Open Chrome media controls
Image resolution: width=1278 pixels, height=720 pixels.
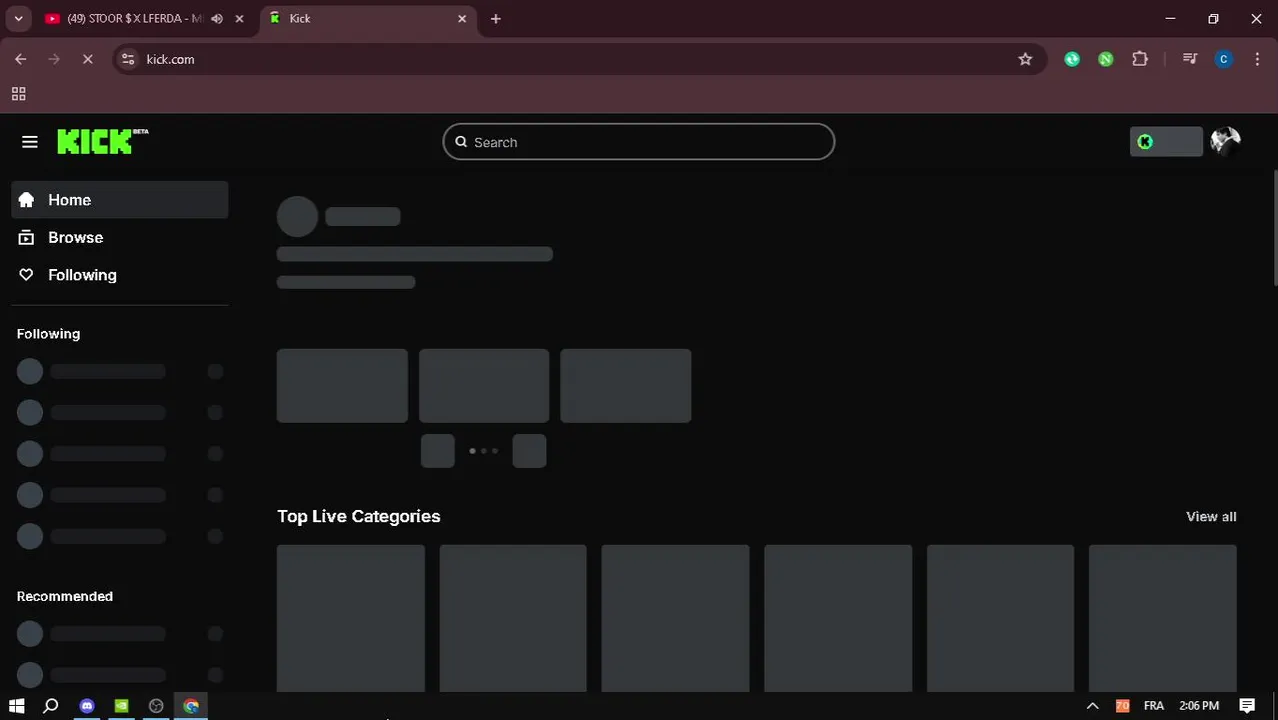click(1189, 59)
